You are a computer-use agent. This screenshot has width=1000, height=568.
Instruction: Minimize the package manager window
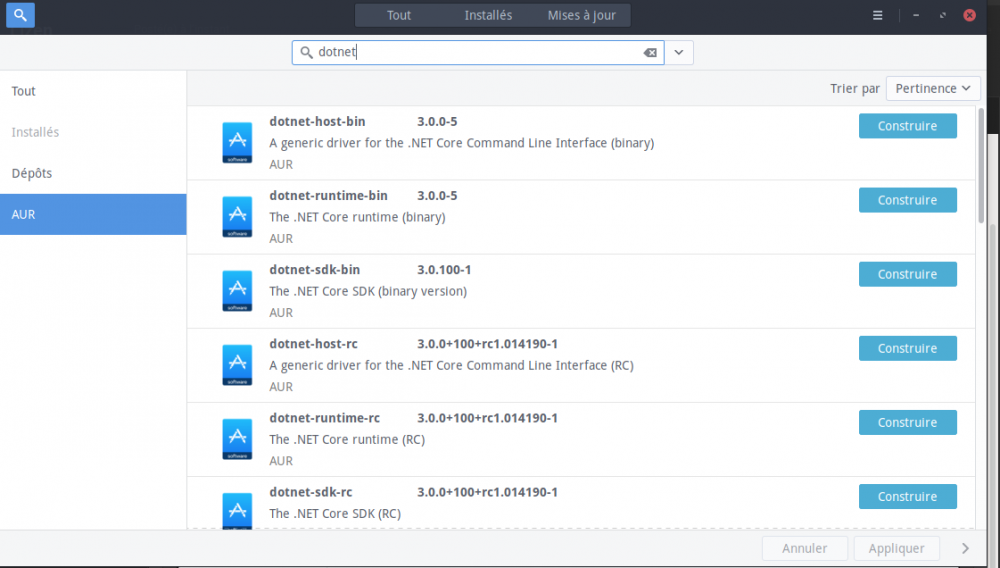click(916, 15)
